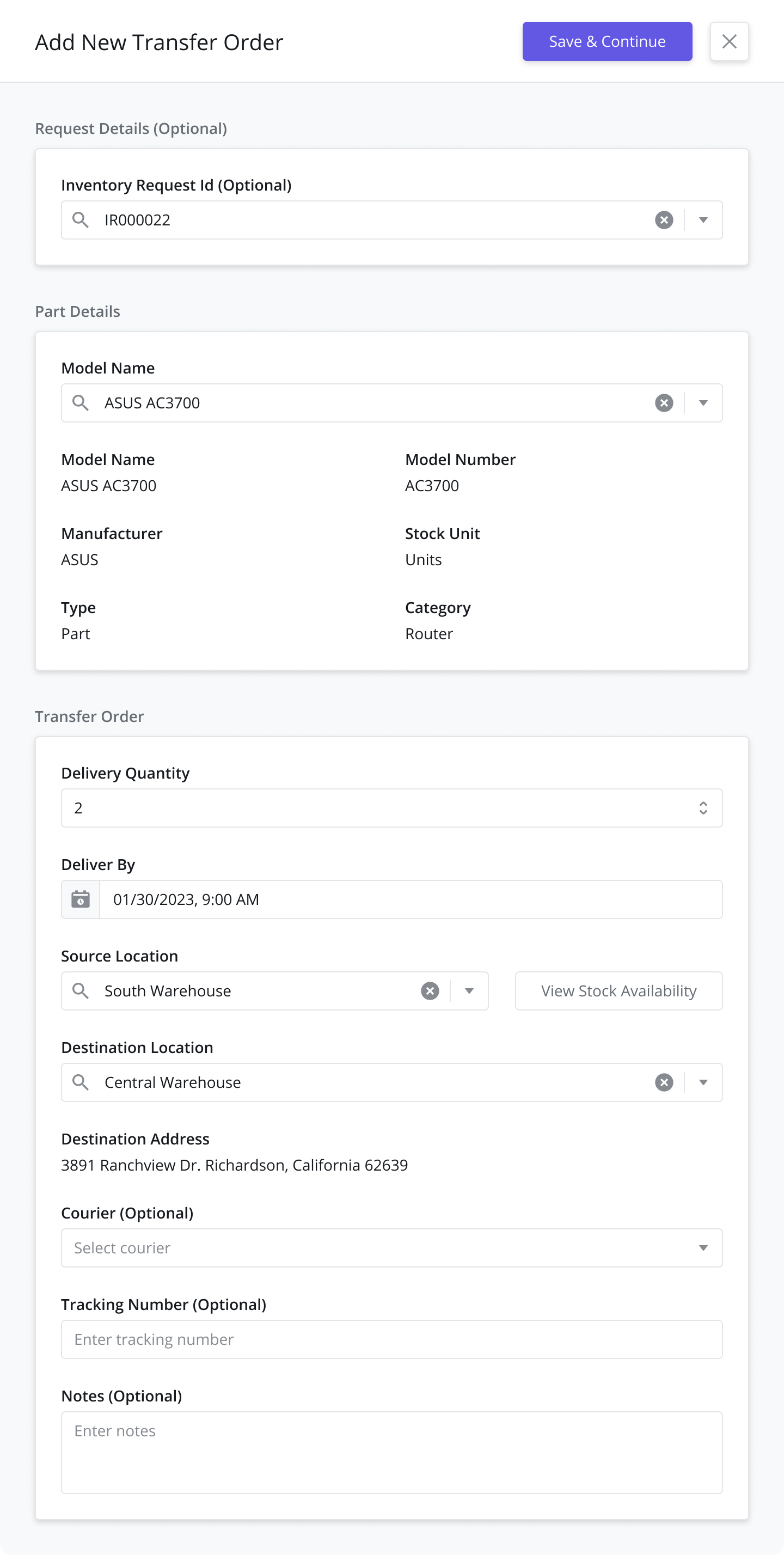
Task: Click View Stock Availability button
Action: click(618, 990)
